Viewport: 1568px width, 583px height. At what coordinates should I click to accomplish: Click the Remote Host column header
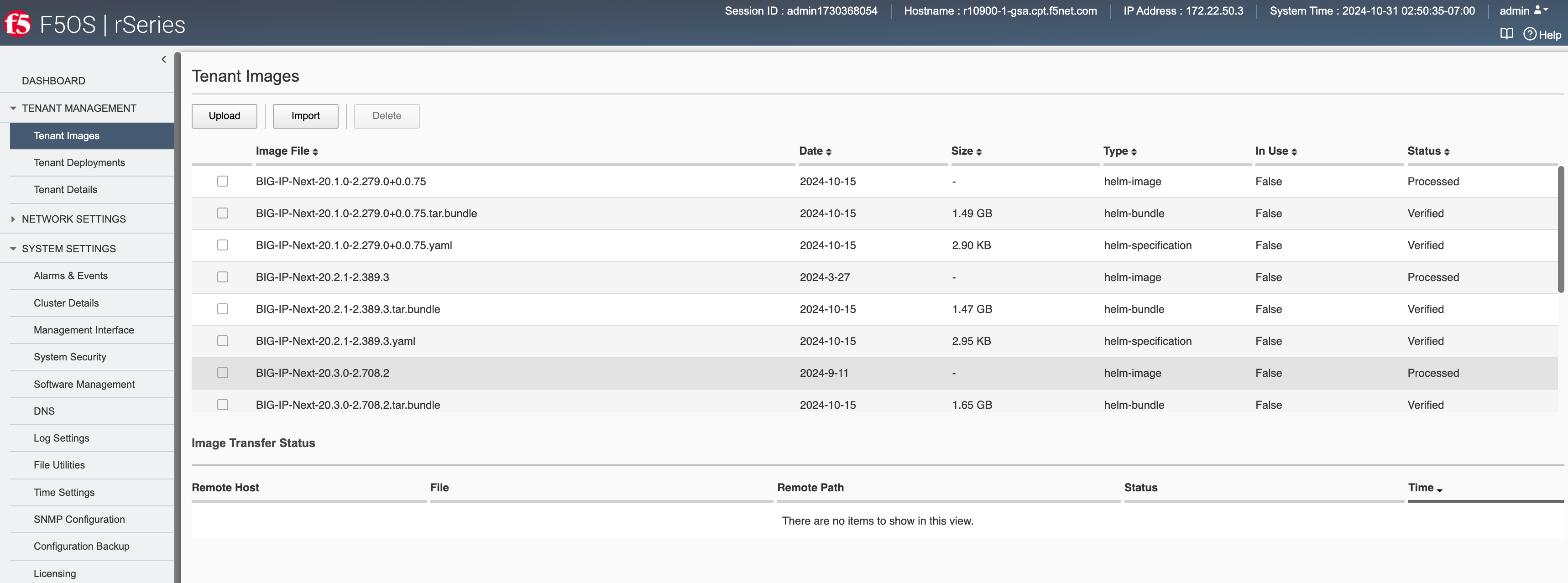[x=225, y=488]
